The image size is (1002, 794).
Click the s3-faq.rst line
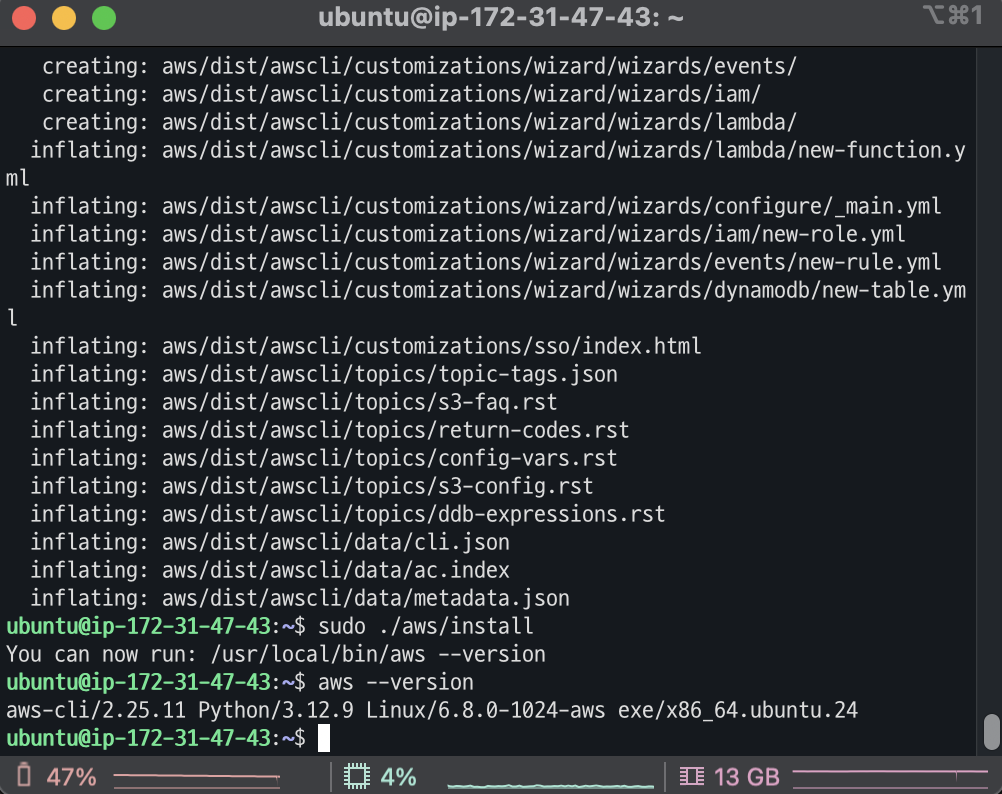pyautogui.click(x=294, y=401)
